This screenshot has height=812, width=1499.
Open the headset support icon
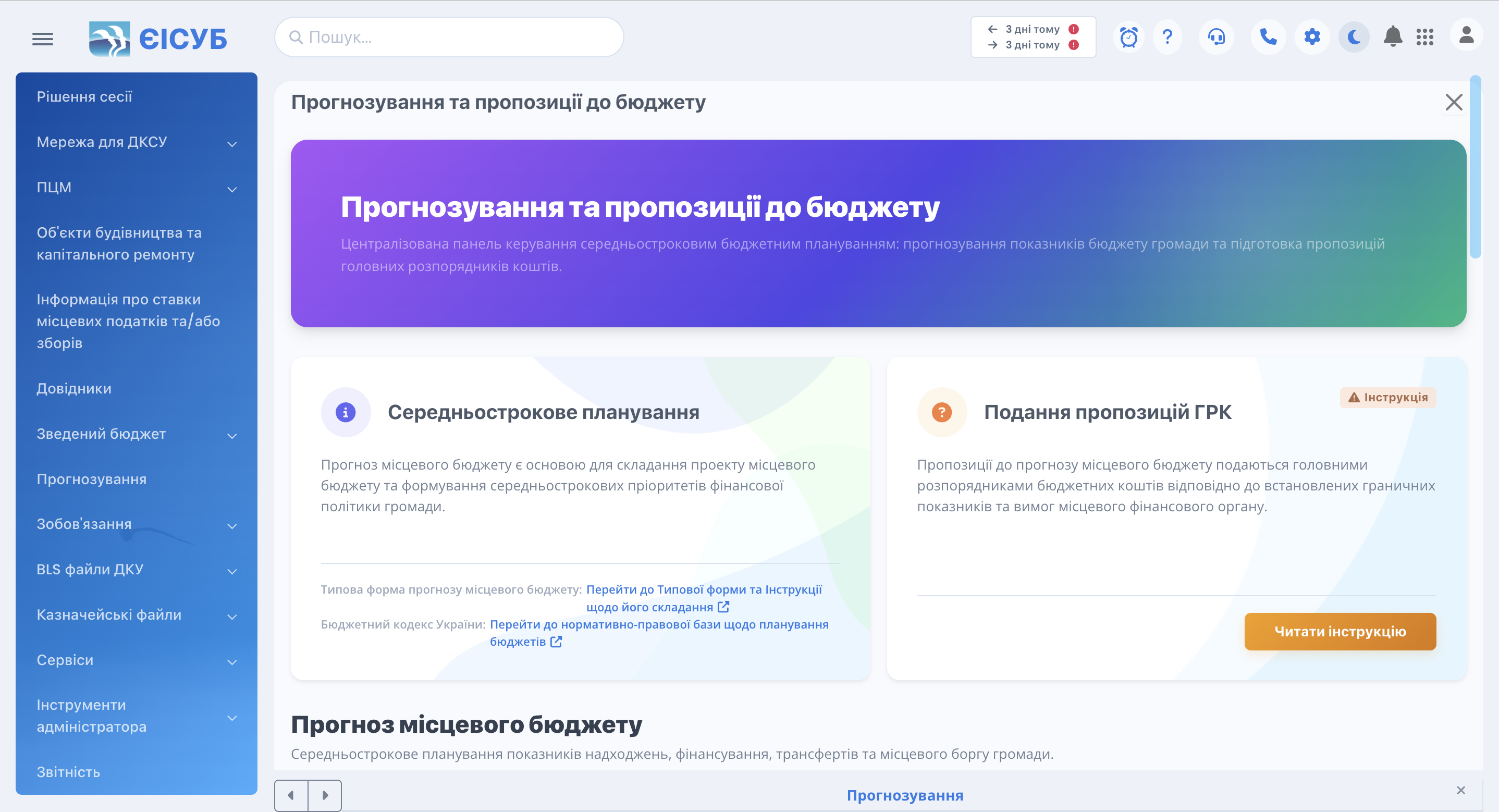(x=1216, y=37)
